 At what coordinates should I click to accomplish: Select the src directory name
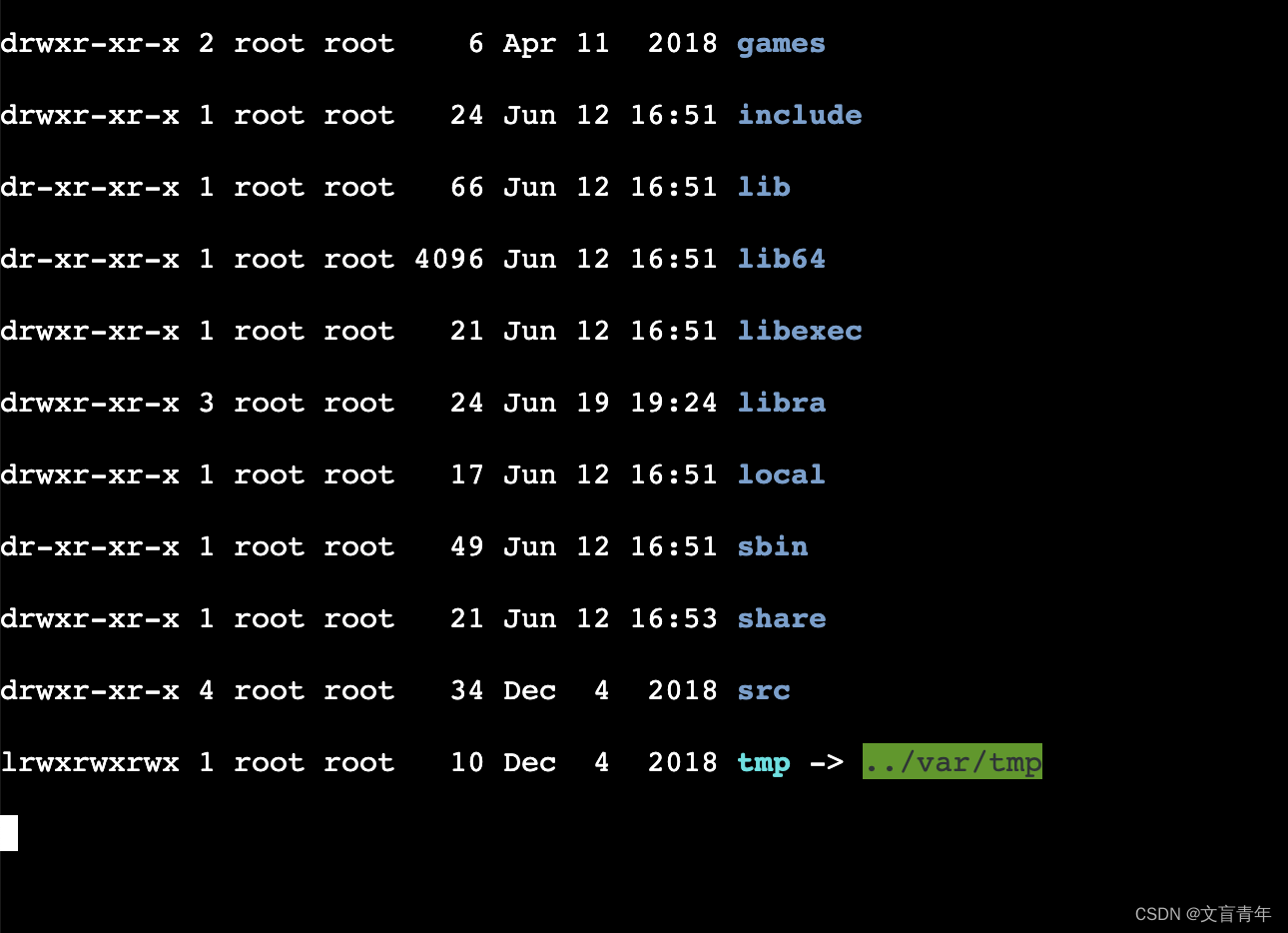764,690
